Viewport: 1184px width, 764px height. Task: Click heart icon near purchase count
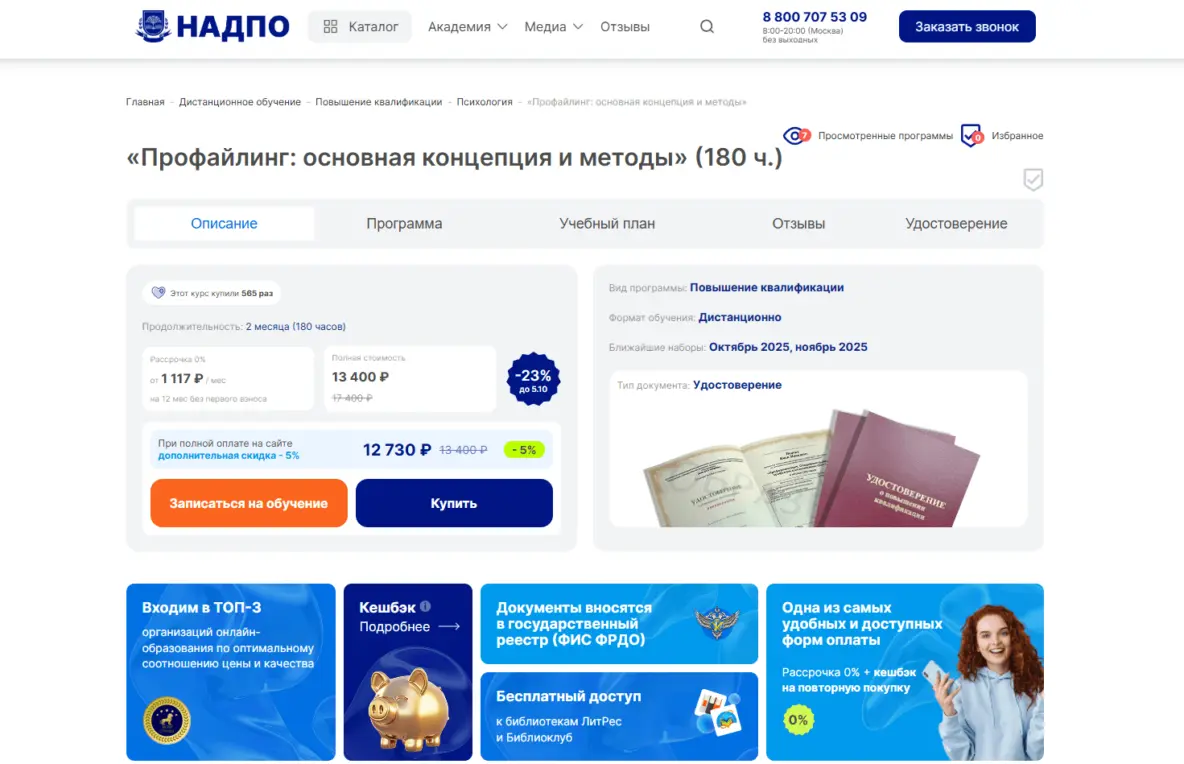(158, 293)
